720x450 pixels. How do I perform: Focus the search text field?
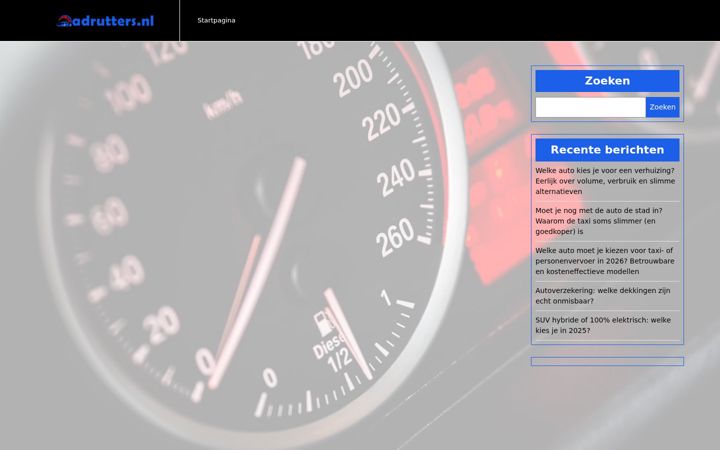click(x=591, y=107)
